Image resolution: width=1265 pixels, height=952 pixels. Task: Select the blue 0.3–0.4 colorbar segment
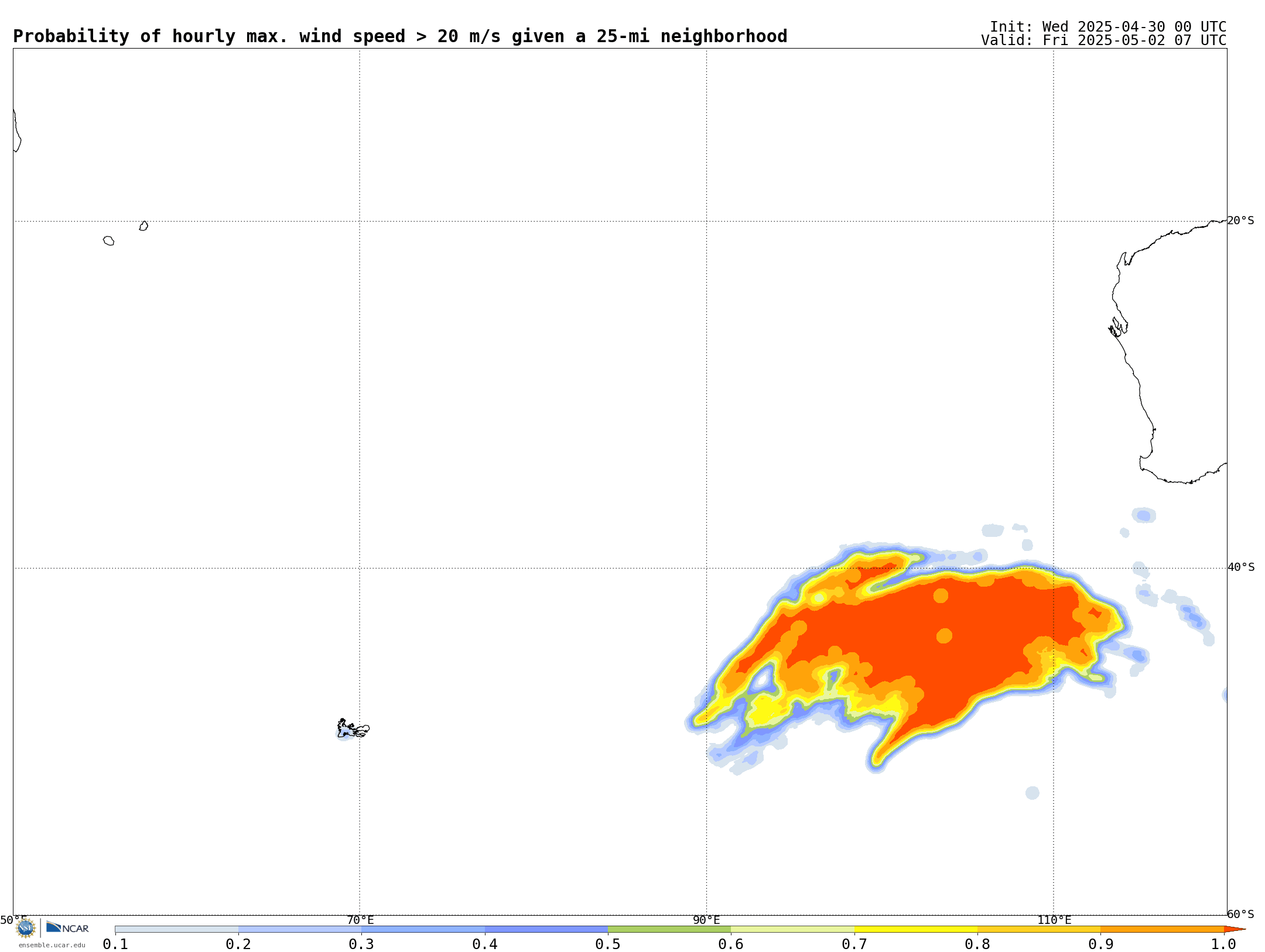pyautogui.click(x=423, y=929)
